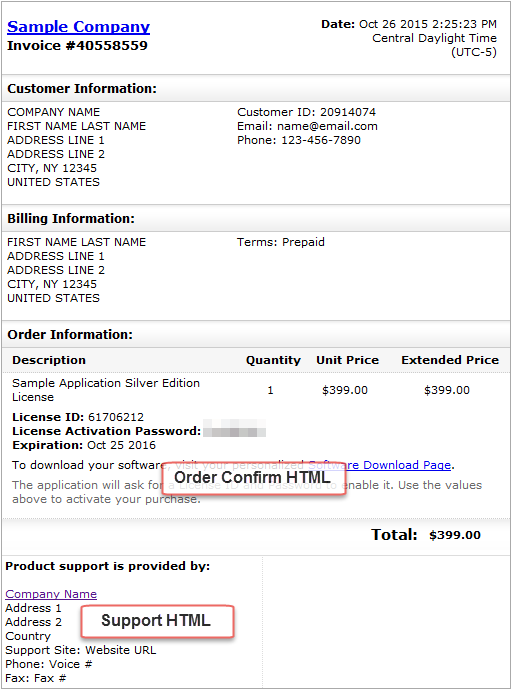The image size is (512, 690).
Task: Click the Description column header
Action: coord(49,360)
